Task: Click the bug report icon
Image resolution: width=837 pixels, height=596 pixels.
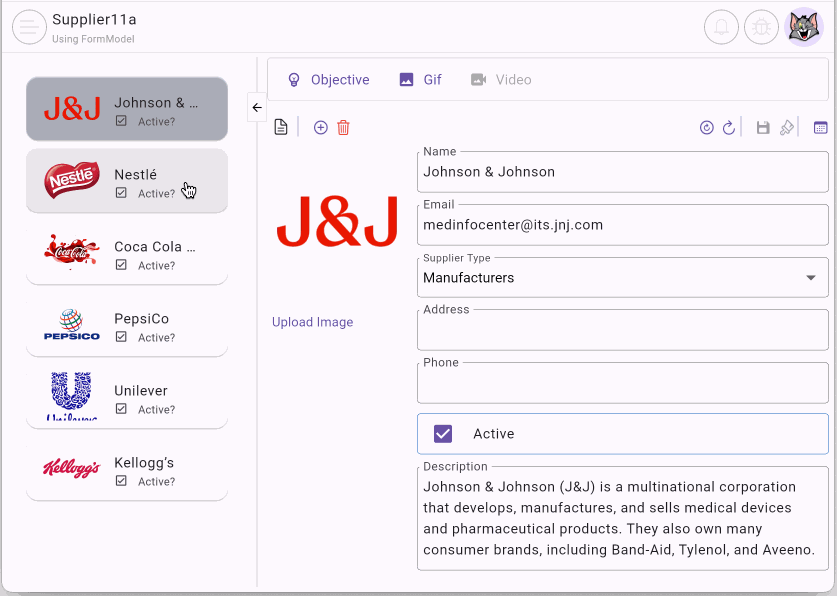Action: coord(762,27)
